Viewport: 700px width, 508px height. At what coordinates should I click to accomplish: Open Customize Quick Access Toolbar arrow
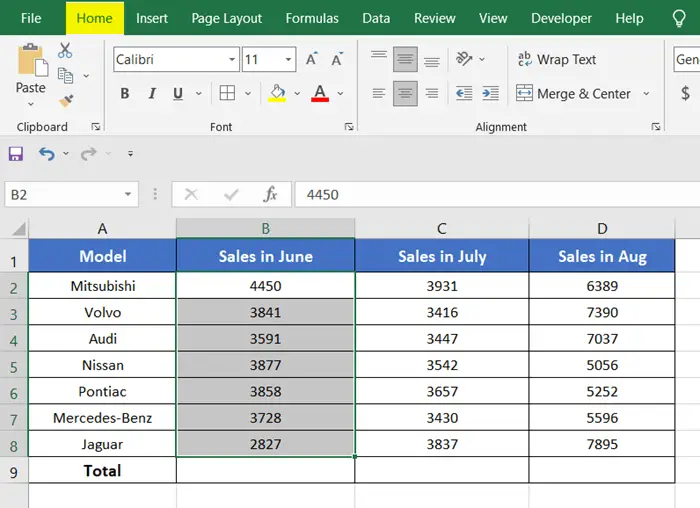(x=130, y=154)
